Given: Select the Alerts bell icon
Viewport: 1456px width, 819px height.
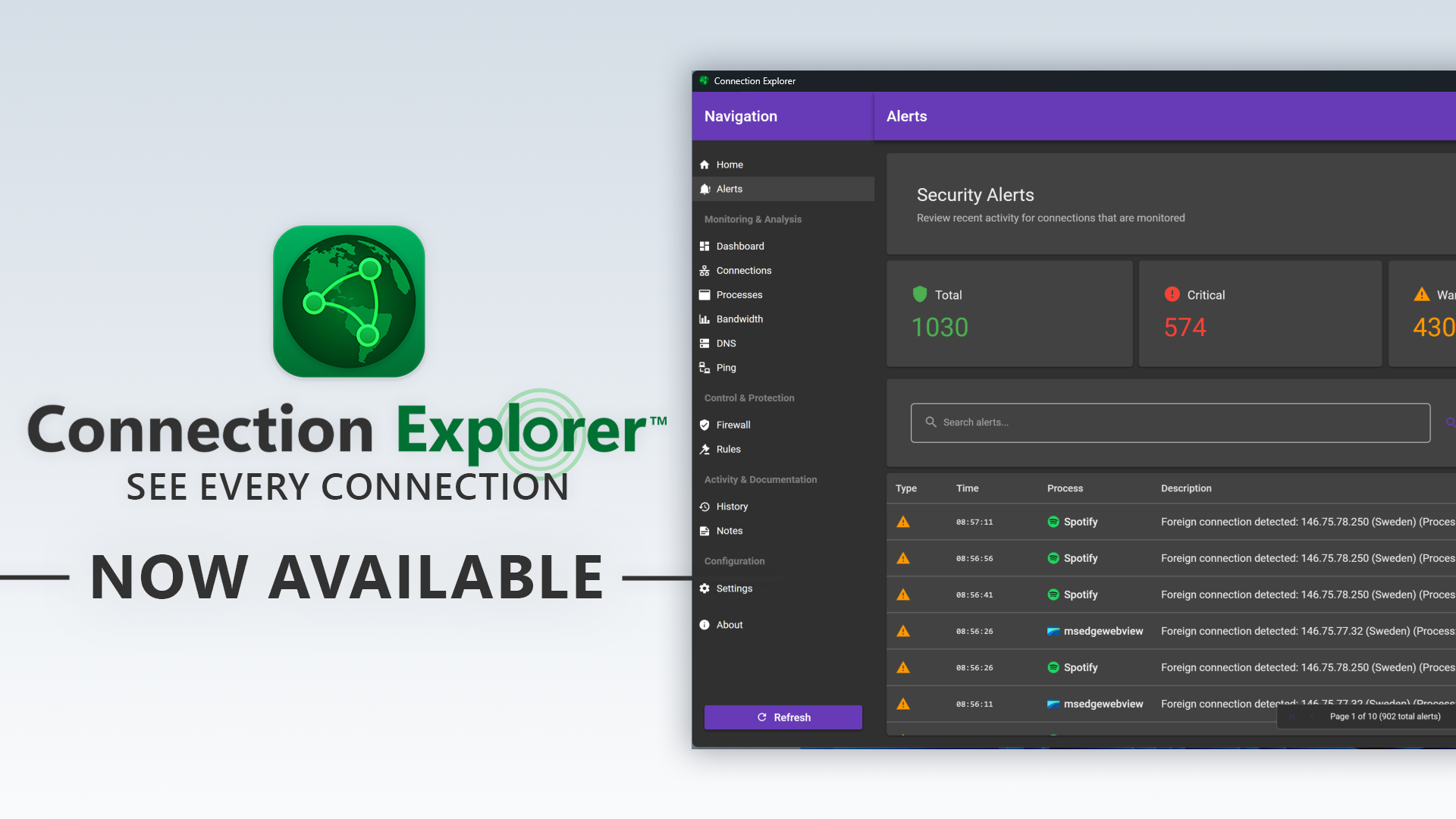Looking at the screenshot, I should click(x=704, y=189).
